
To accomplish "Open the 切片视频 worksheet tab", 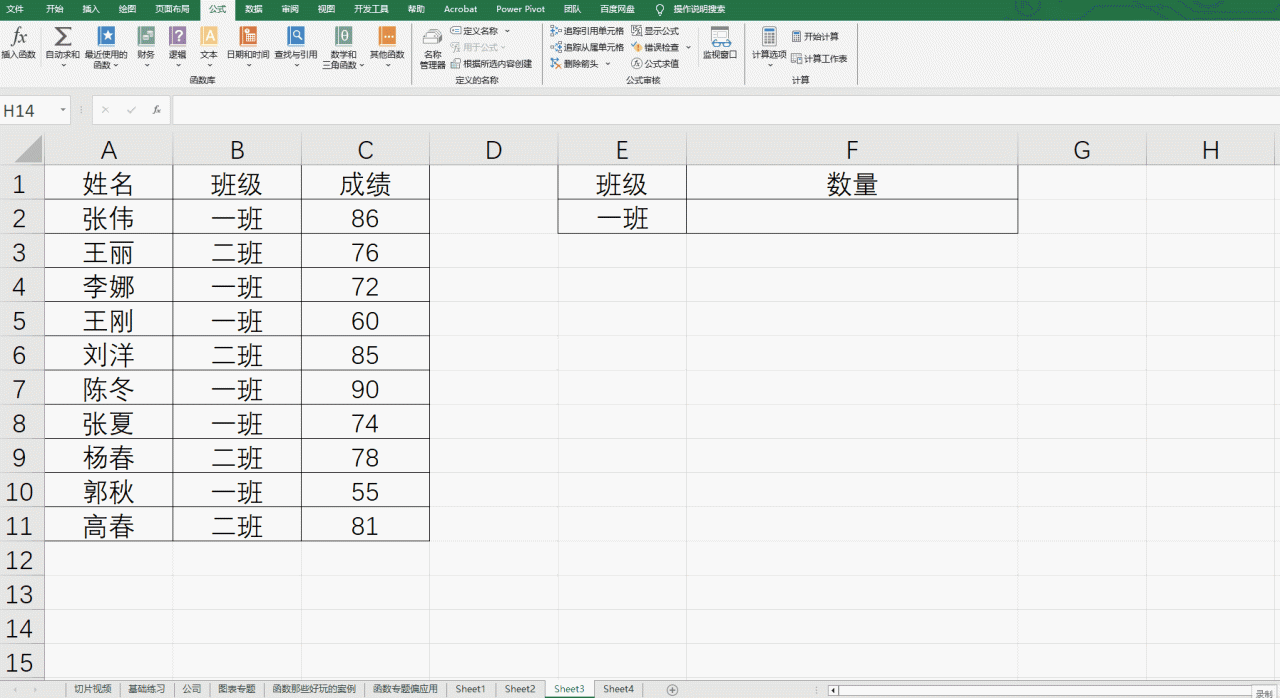I will 93,689.
